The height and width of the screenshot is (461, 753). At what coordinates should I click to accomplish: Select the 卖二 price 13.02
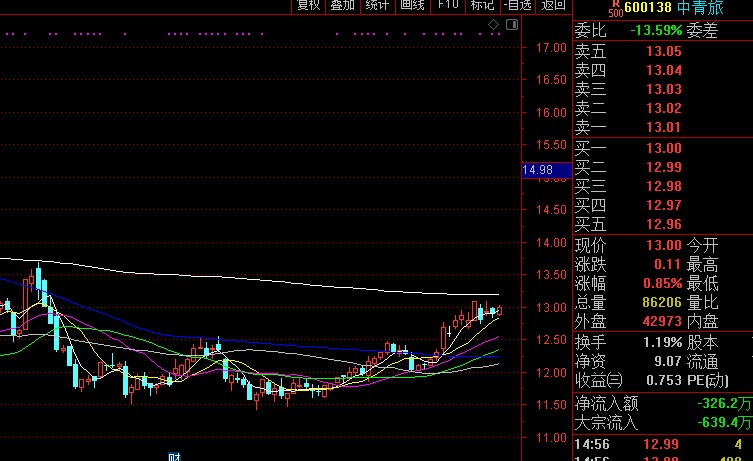coord(664,109)
